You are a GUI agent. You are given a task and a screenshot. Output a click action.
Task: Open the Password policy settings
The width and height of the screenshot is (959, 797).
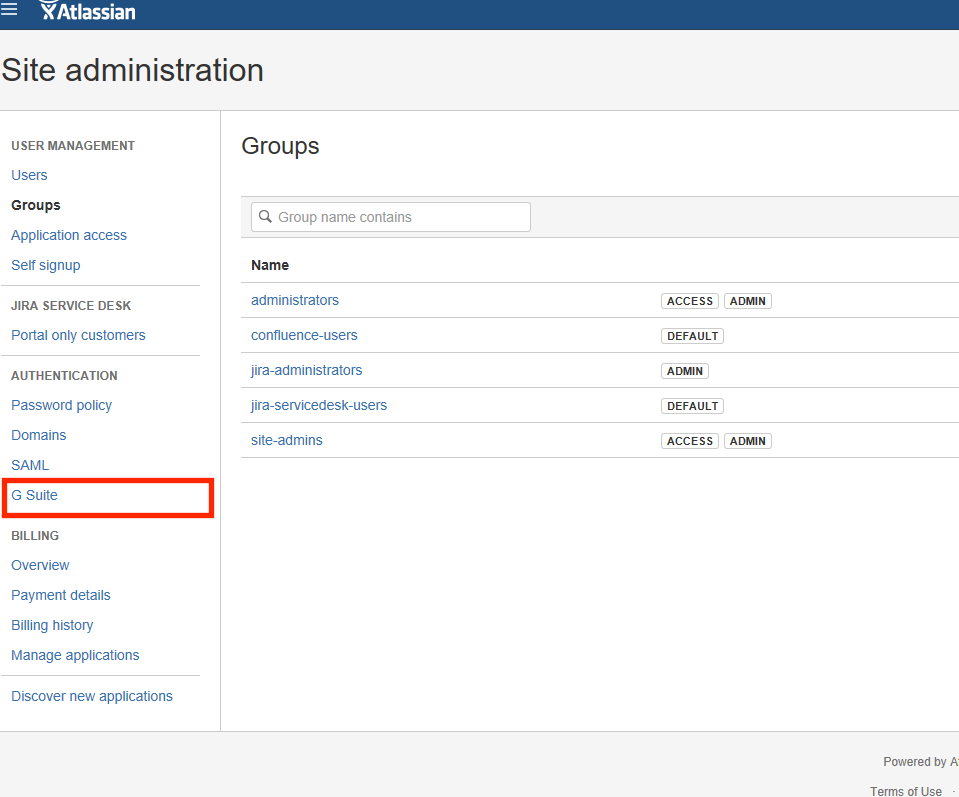click(x=61, y=405)
